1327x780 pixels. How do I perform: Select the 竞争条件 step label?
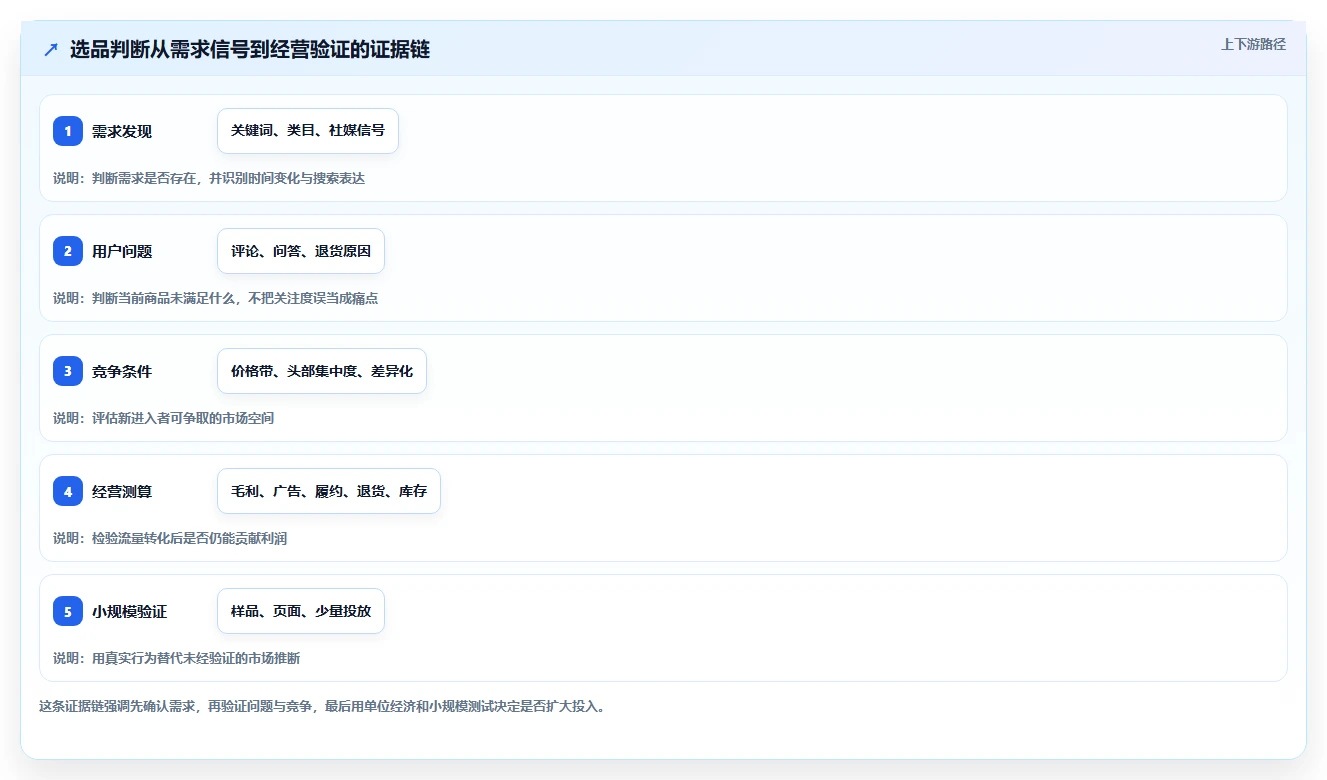pos(122,371)
